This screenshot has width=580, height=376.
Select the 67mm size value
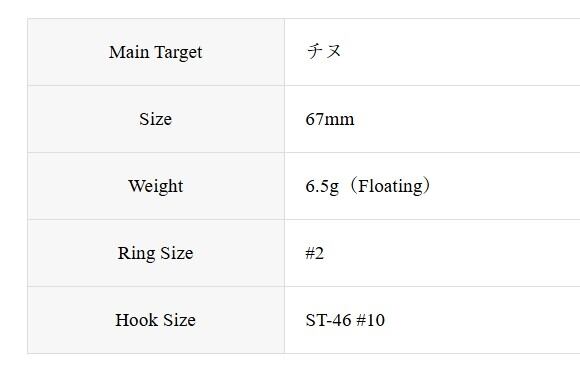tap(330, 119)
